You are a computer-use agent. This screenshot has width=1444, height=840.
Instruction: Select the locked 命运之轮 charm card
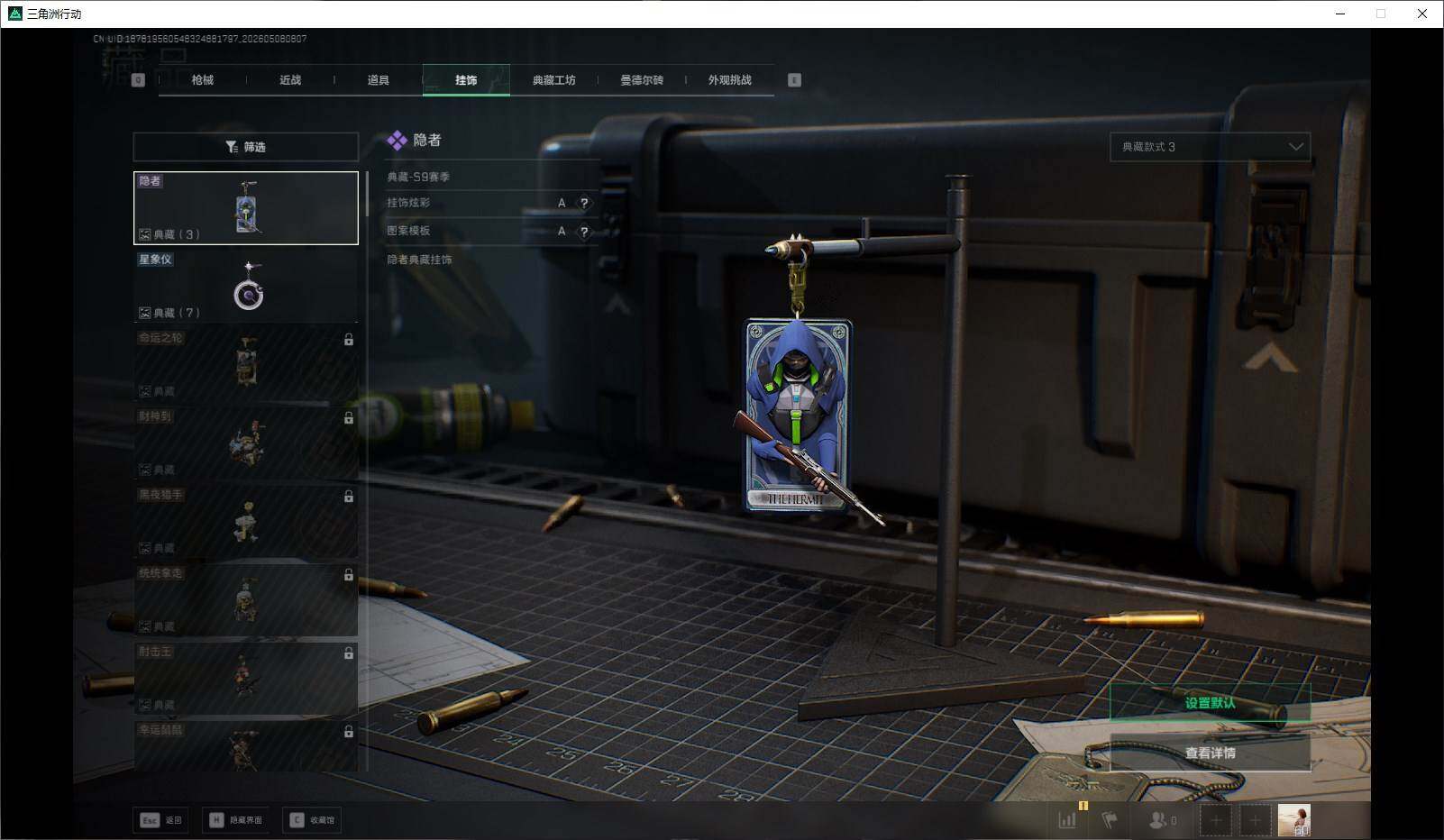coord(246,364)
